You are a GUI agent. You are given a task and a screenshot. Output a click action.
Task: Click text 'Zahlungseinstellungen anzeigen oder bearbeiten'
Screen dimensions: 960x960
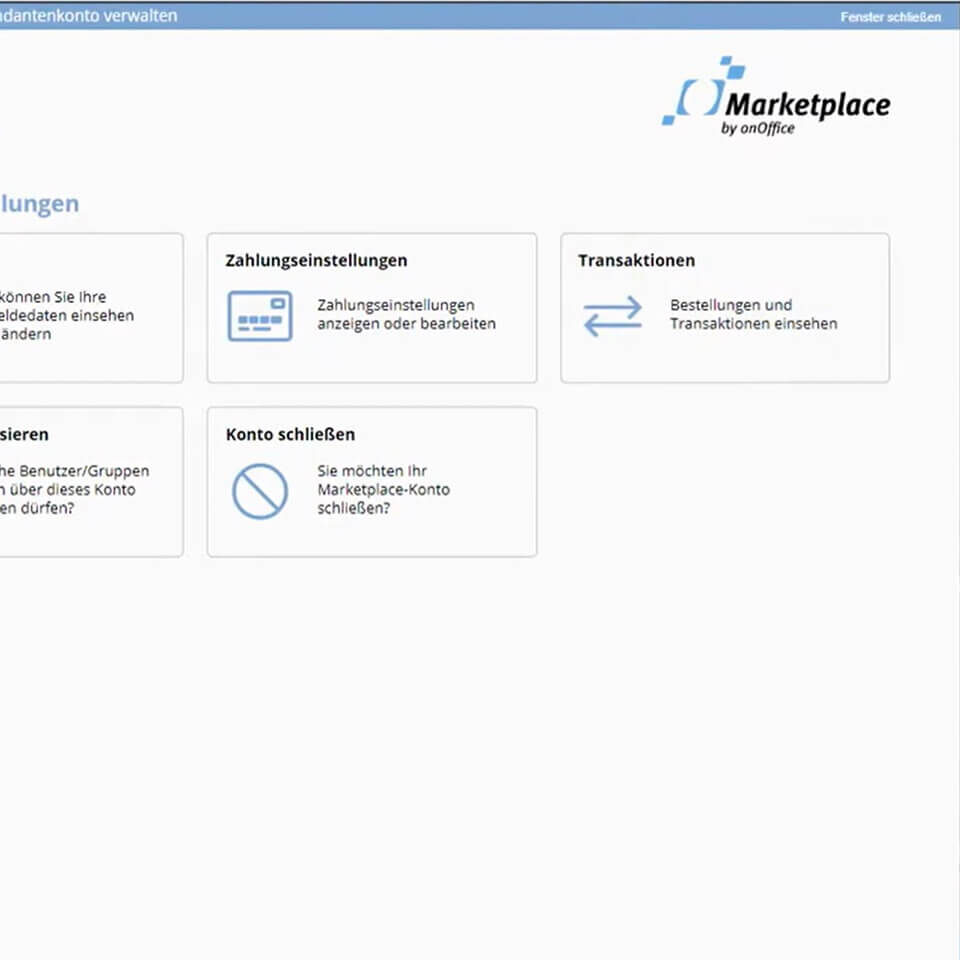(407, 314)
